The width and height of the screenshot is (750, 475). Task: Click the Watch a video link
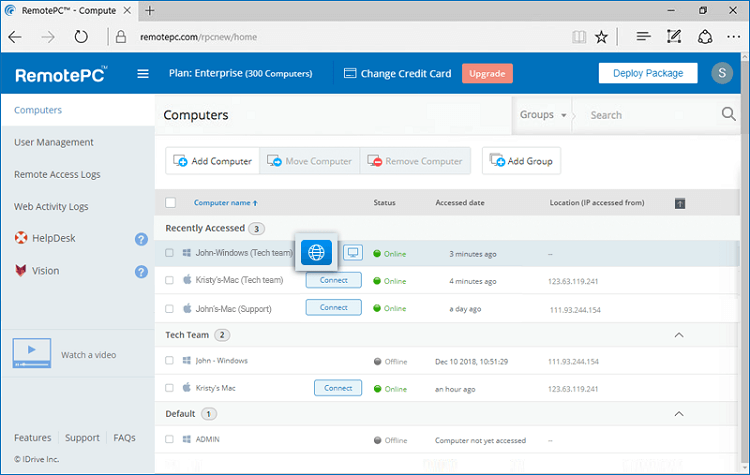88,355
